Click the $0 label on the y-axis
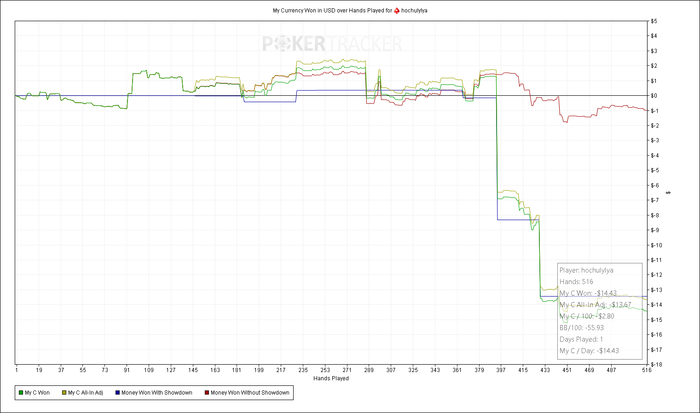This screenshot has height=413, width=700. tap(654, 96)
